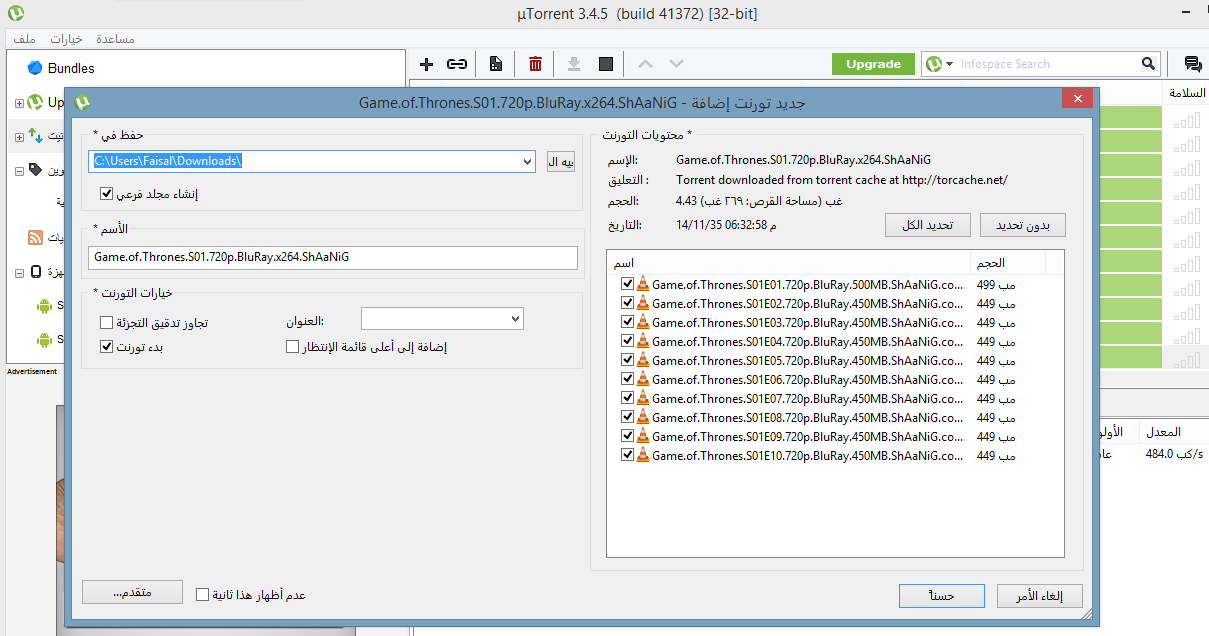Open the search provider dropdown arrow
The image size is (1209, 636).
click(x=949, y=64)
